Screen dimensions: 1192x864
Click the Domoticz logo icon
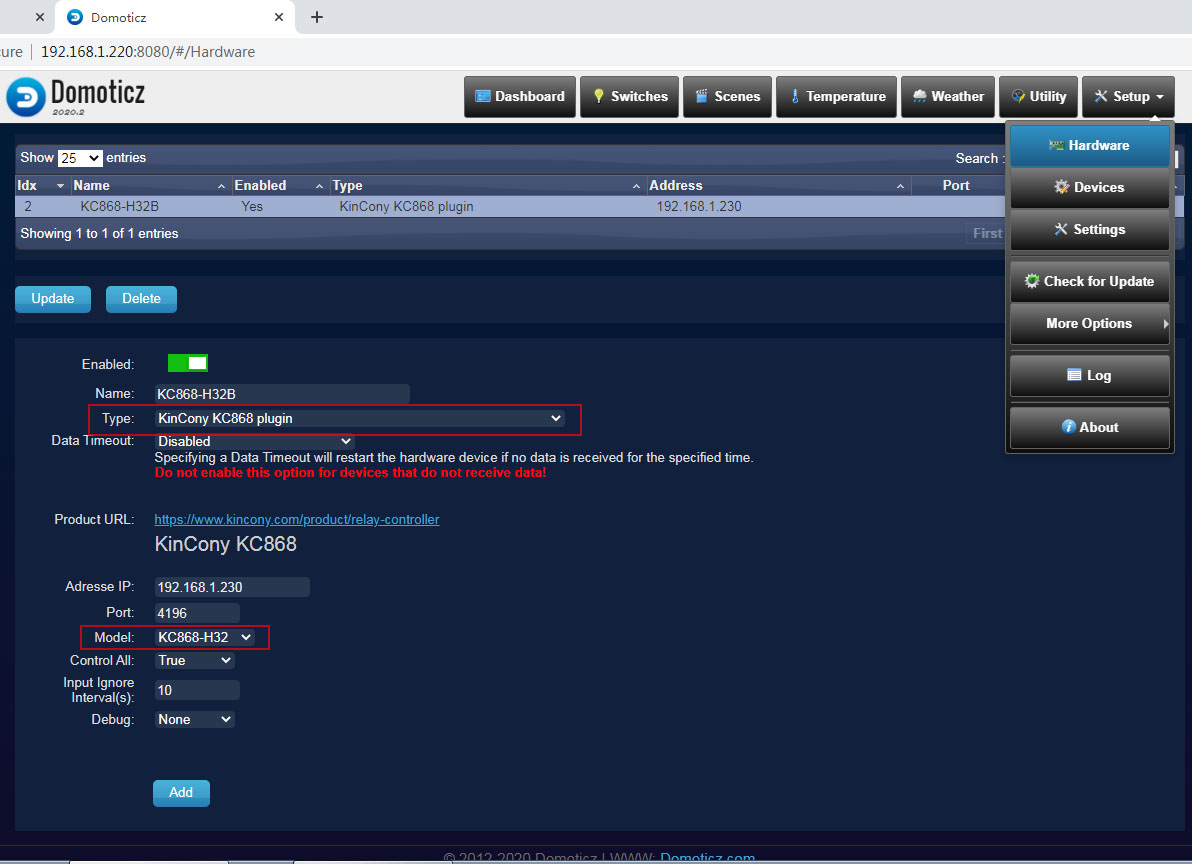pyautogui.click(x=26, y=97)
